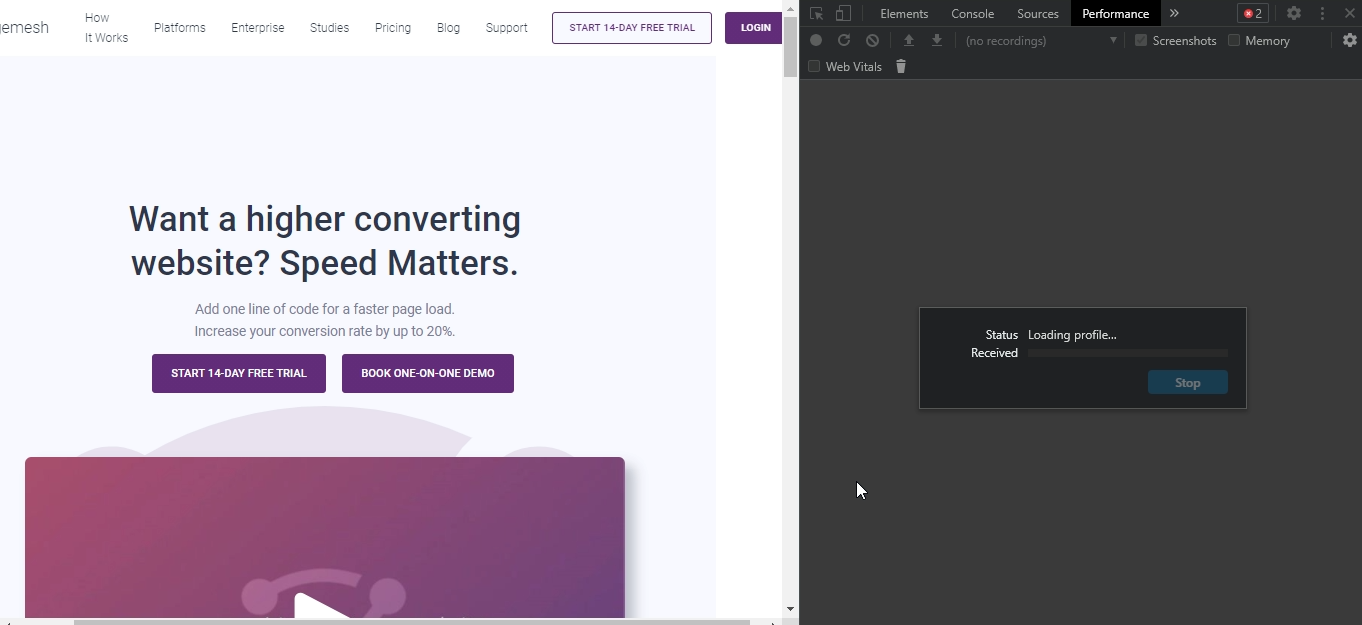
Task: Click the hero Start 14-Day Free Trial button
Action: 239,373
